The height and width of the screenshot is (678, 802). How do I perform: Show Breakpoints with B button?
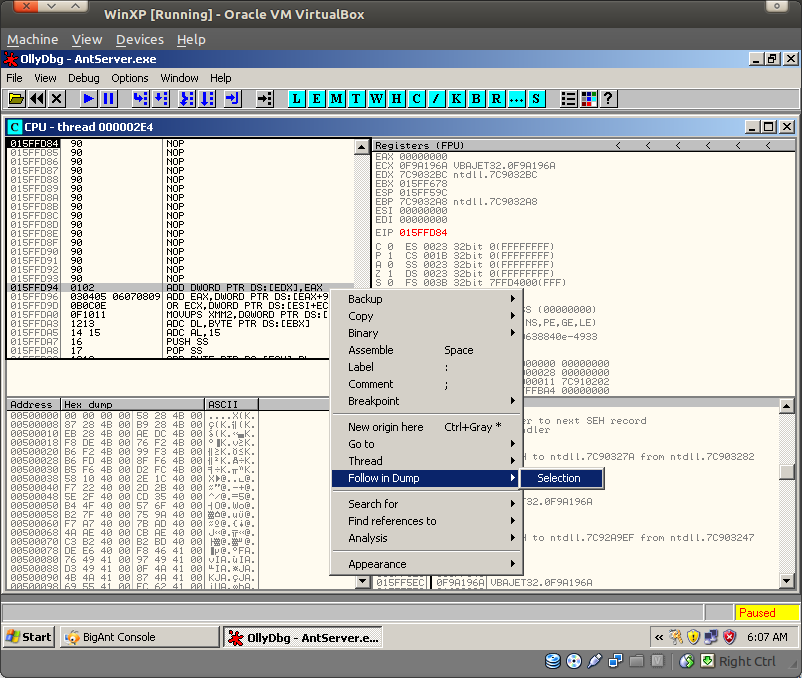(476, 98)
